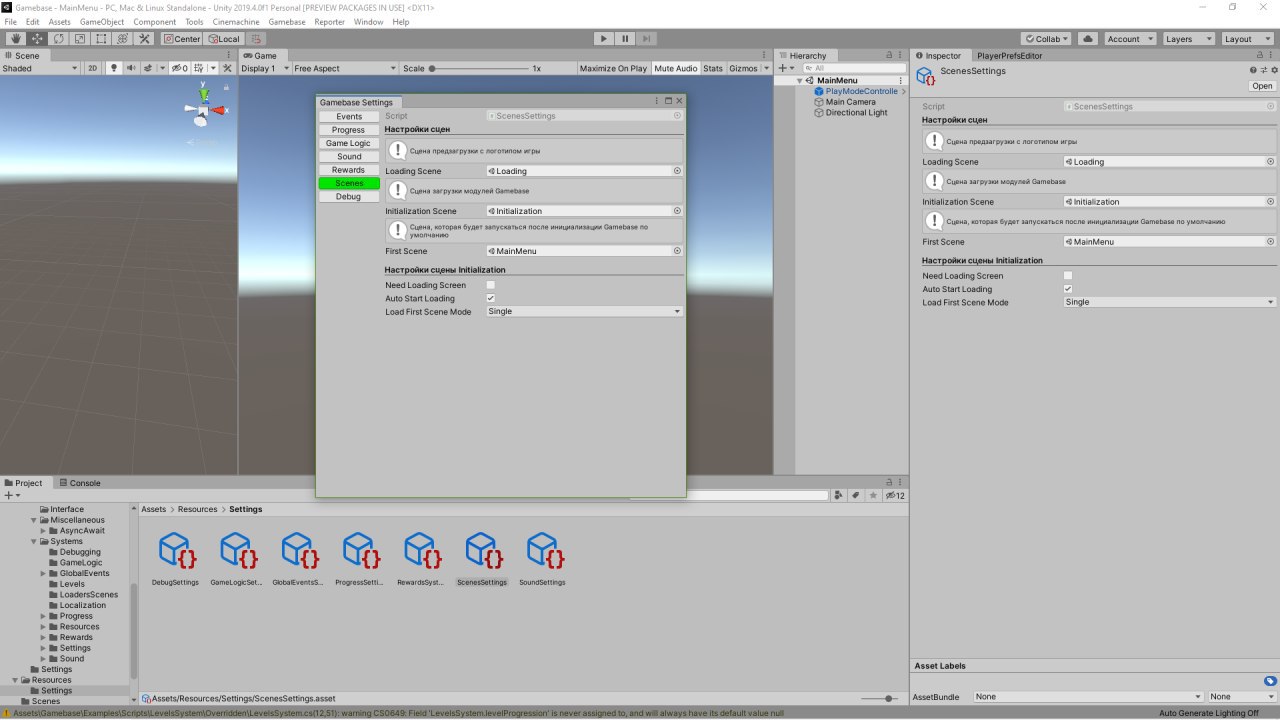Open Project search by label filter icon
Screen dimensions: 1280x720
(856, 495)
